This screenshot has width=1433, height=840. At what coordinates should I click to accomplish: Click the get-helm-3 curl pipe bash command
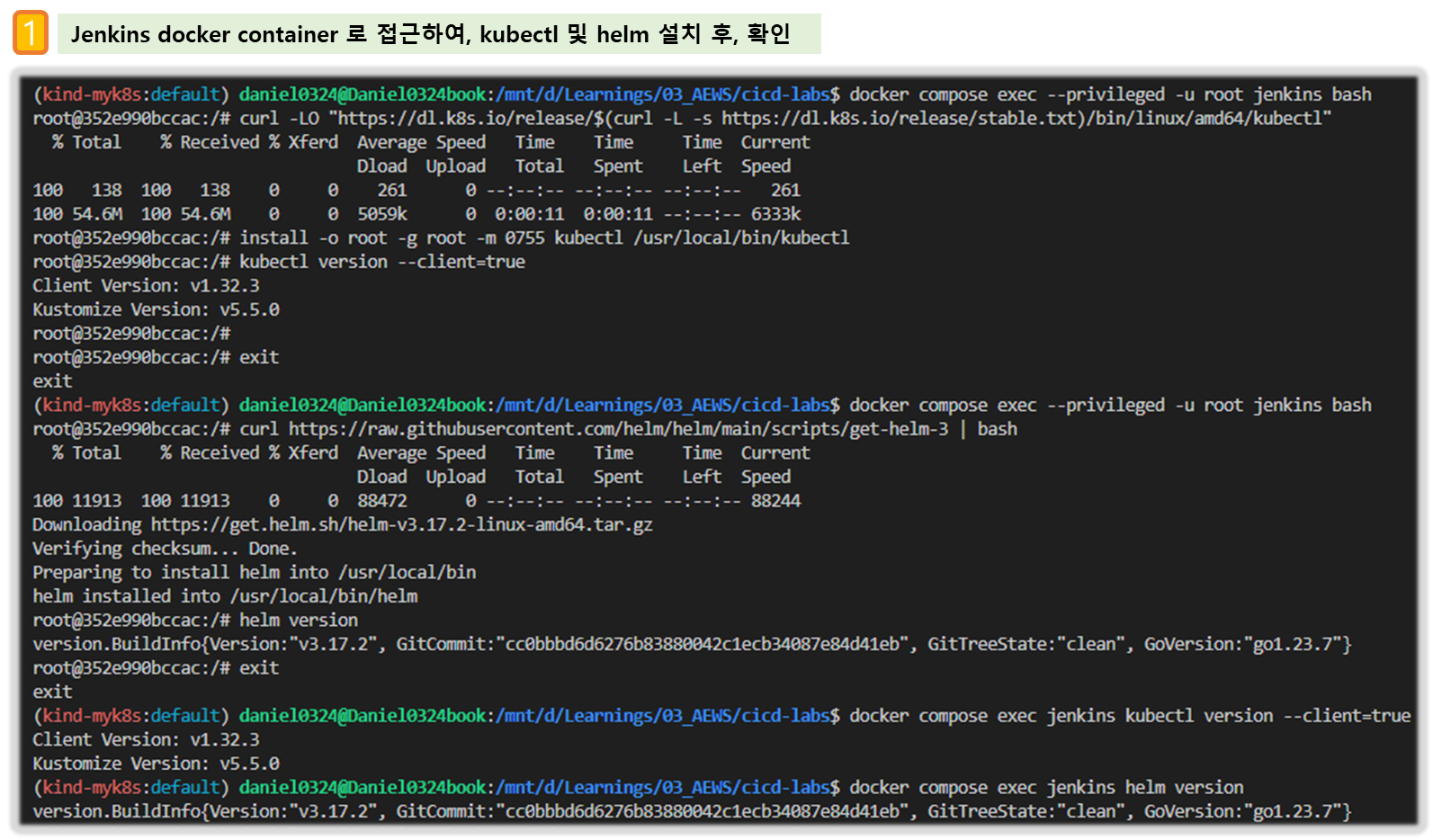tap(628, 429)
